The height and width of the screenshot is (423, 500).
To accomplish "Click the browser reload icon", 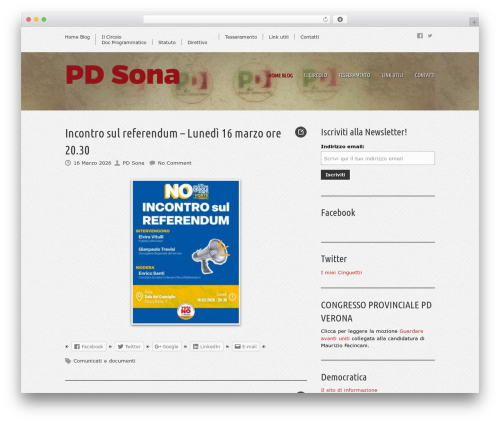I will [x=325, y=20].
